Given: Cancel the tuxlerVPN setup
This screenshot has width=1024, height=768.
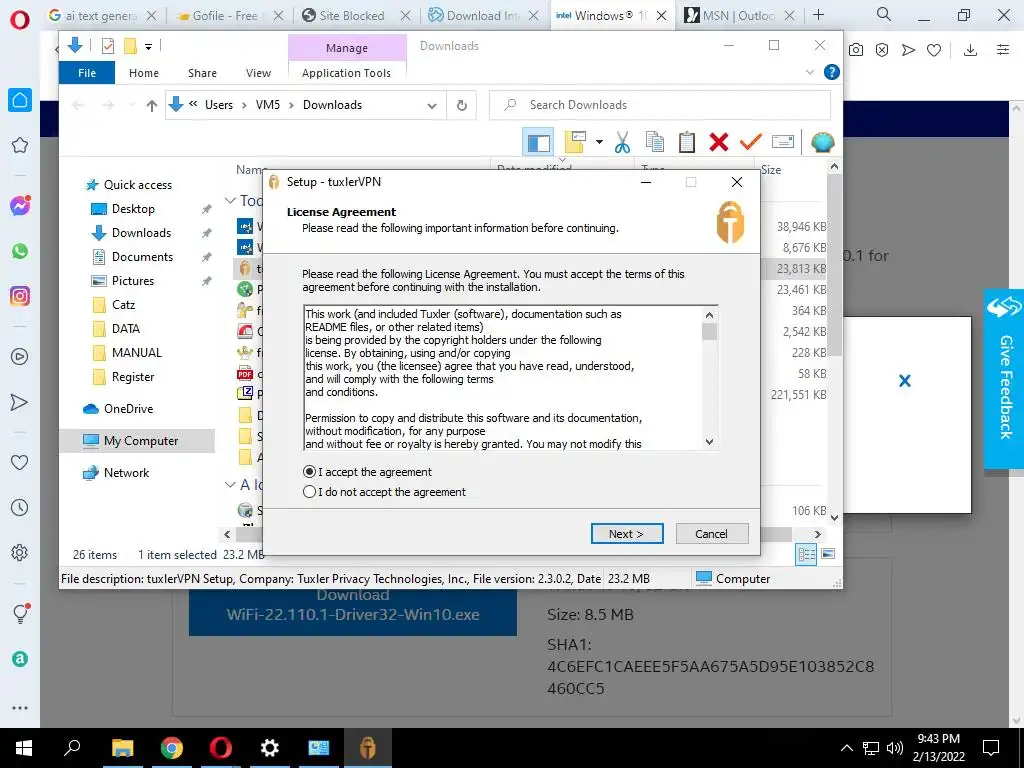Looking at the screenshot, I should click(x=712, y=534).
